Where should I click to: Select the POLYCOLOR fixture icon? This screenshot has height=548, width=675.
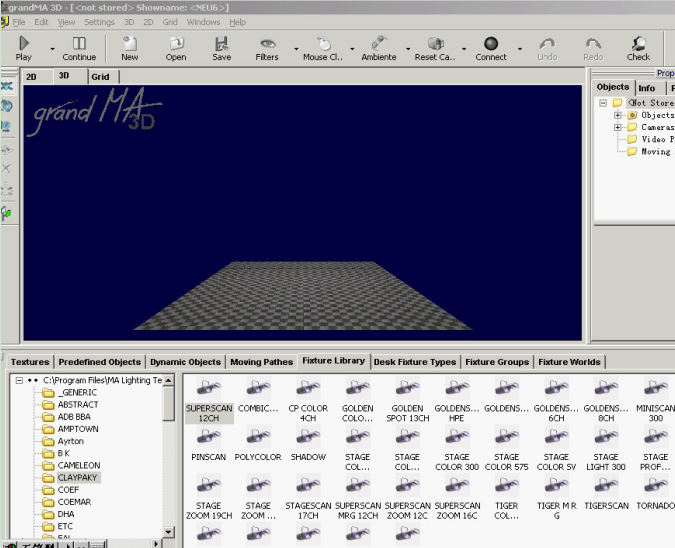pos(258,438)
